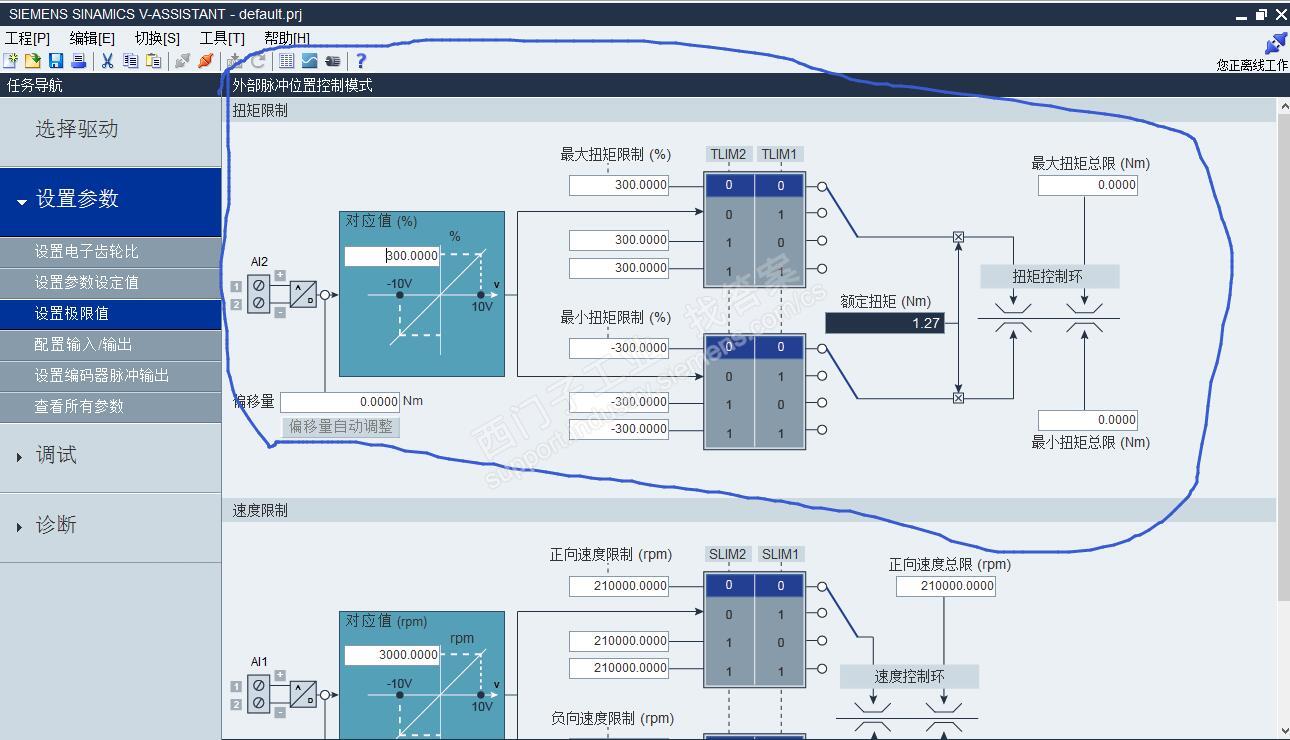Click the 您正离线工作 status text

(x=1252, y=65)
